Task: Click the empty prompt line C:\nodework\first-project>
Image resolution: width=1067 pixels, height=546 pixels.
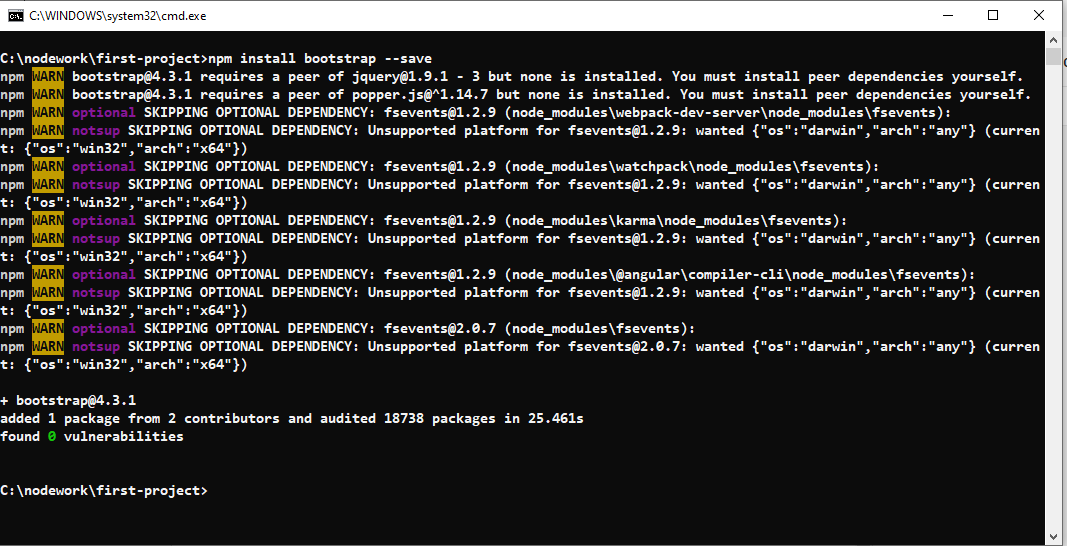Action: click(104, 490)
